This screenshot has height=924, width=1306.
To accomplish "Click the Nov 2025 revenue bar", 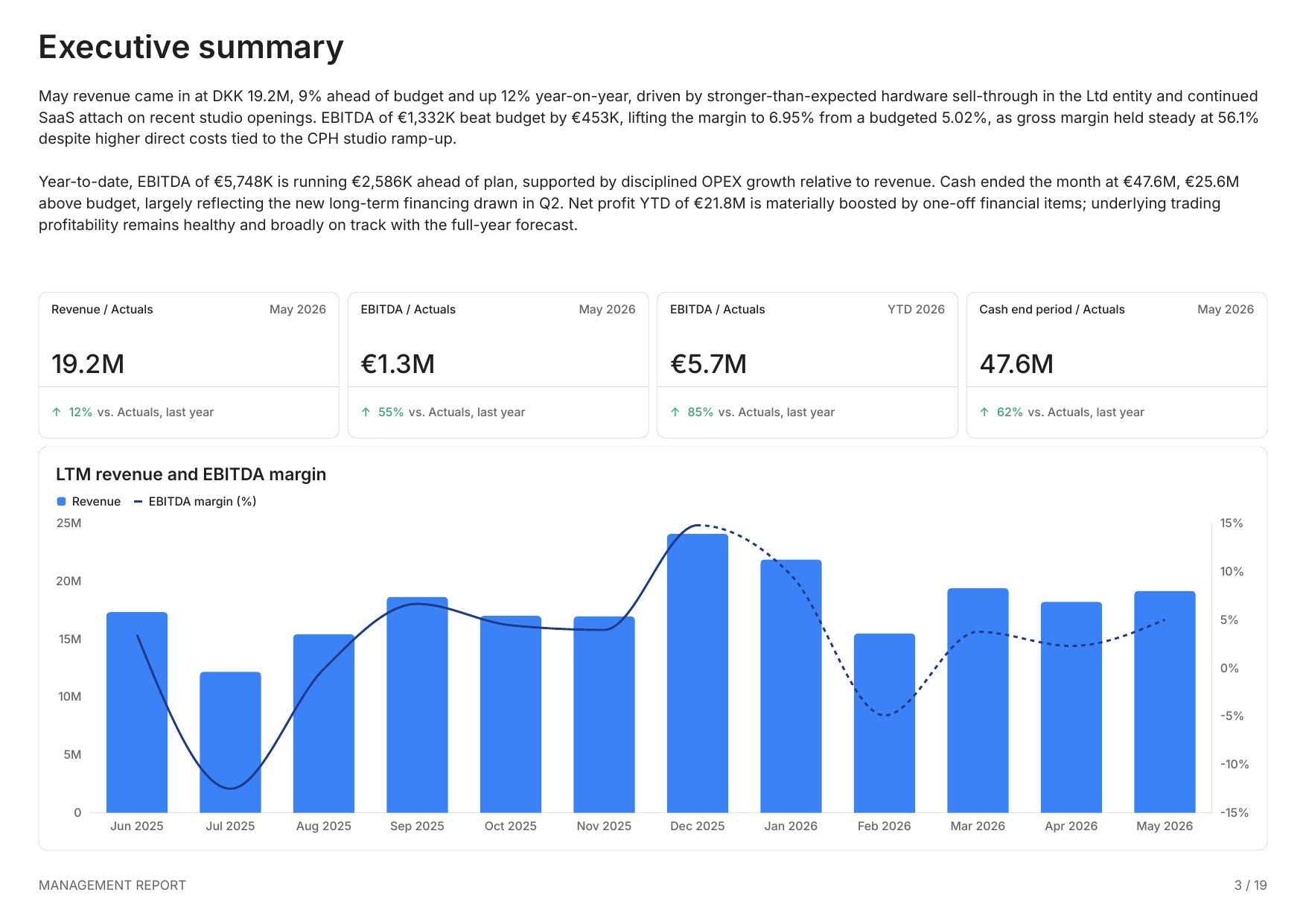I will [604, 714].
